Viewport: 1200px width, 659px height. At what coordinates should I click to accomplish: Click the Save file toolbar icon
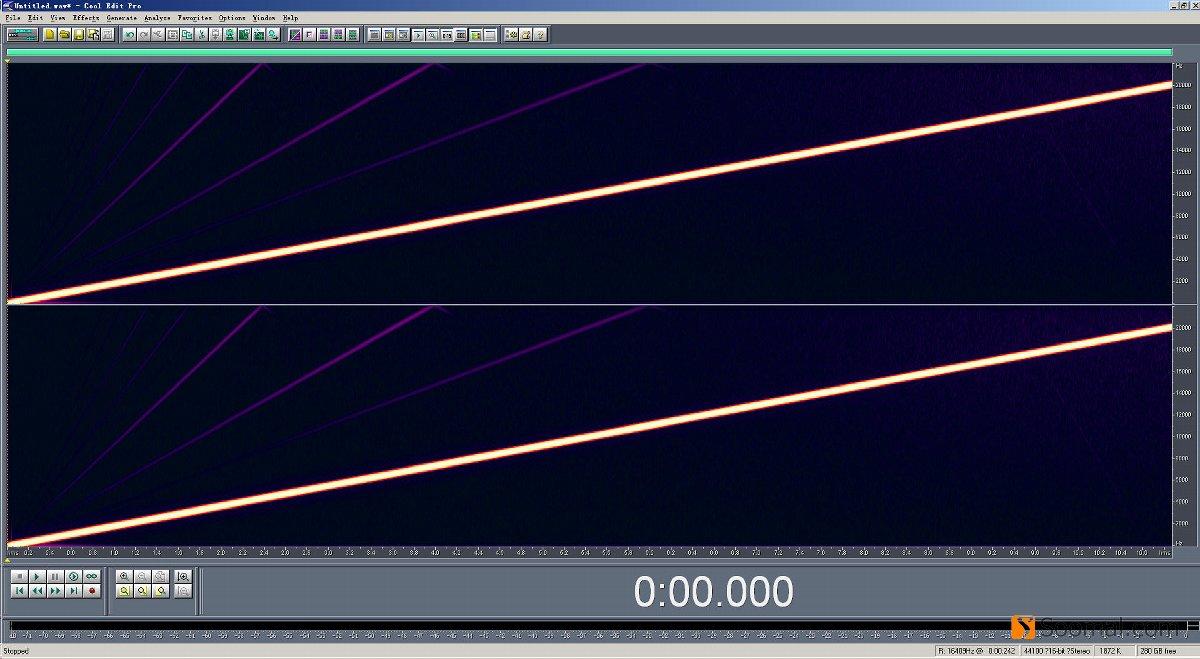click(78, 34)
